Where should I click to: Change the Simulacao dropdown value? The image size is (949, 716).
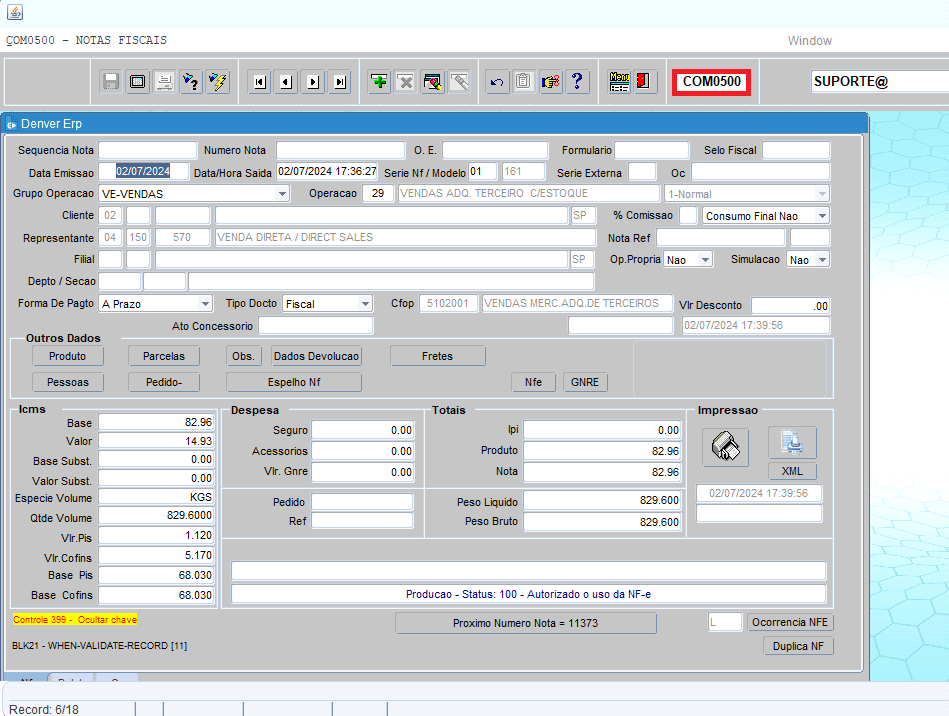tap(821, 259)
